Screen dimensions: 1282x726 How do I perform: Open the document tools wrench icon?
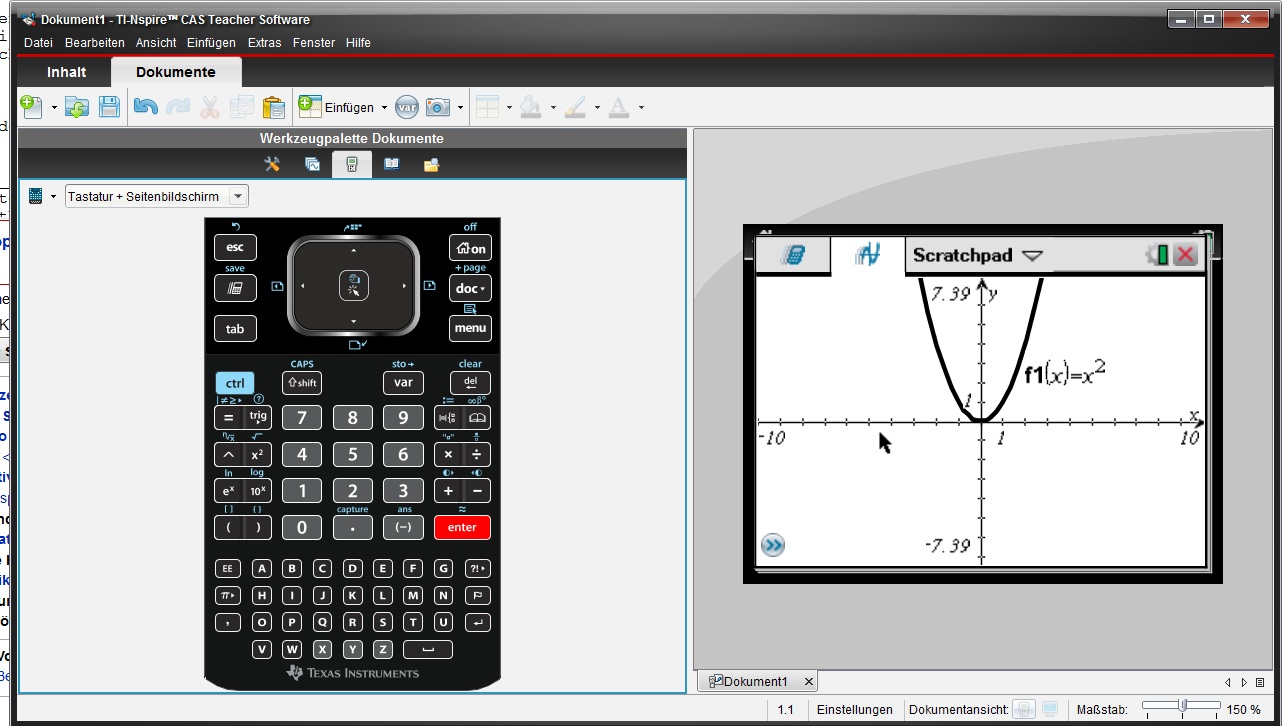coord(272,165)
